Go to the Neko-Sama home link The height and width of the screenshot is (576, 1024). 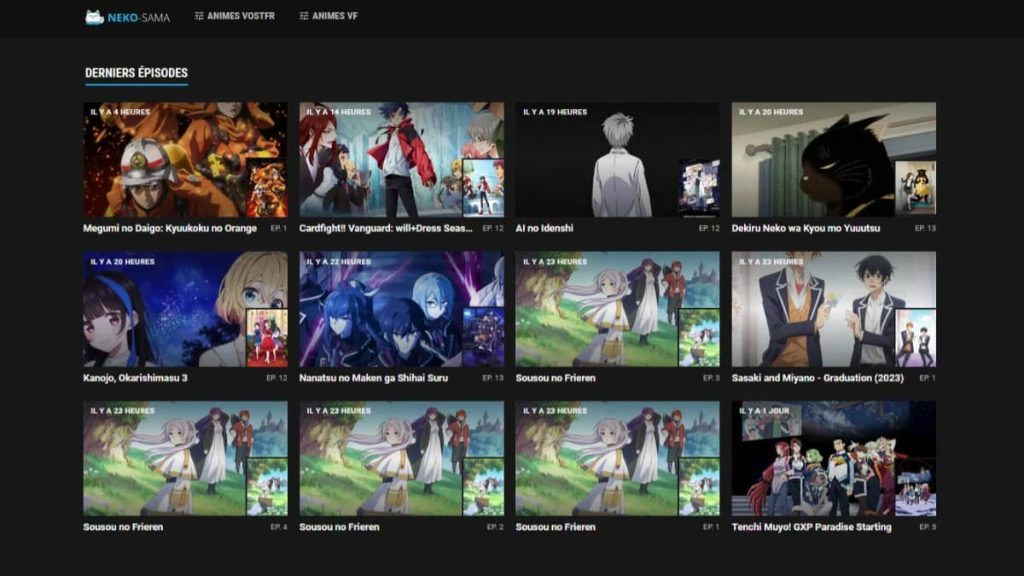pyautogui.click(x=127, y=17)
